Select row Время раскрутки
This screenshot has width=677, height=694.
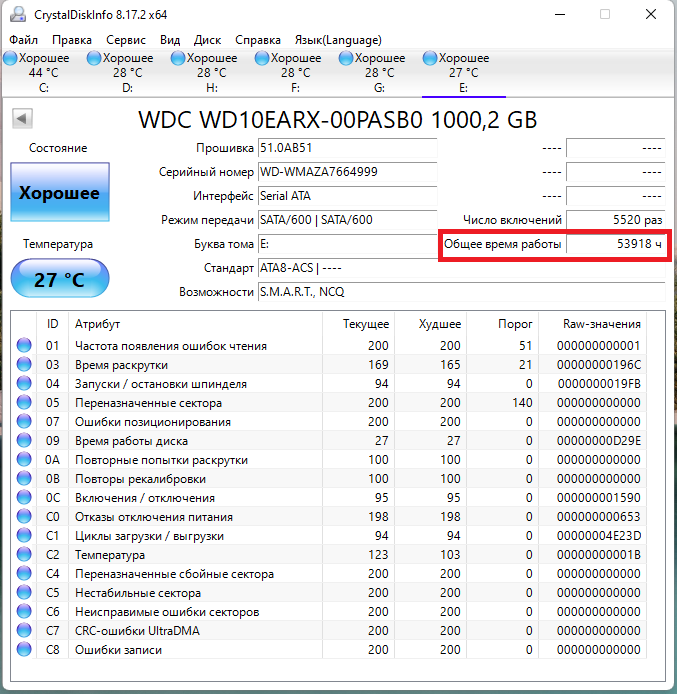coord(329,364)
